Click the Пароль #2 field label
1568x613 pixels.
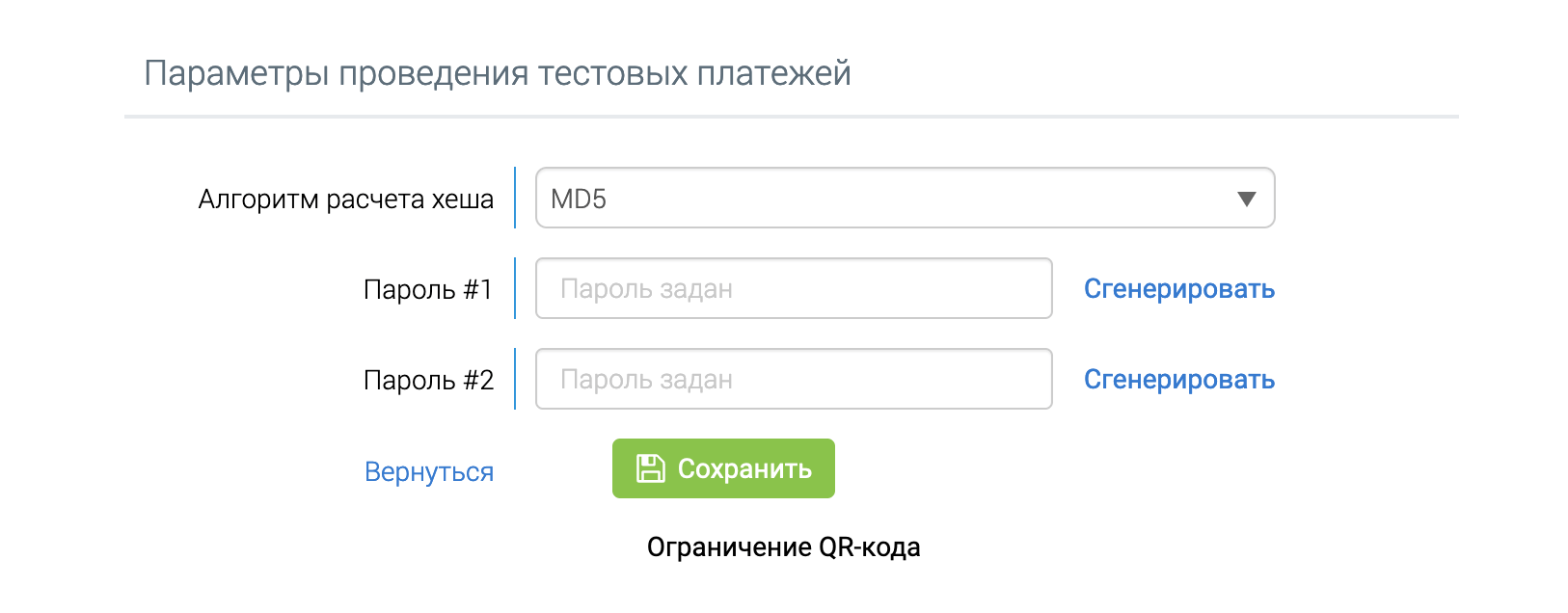pos(428,379)
